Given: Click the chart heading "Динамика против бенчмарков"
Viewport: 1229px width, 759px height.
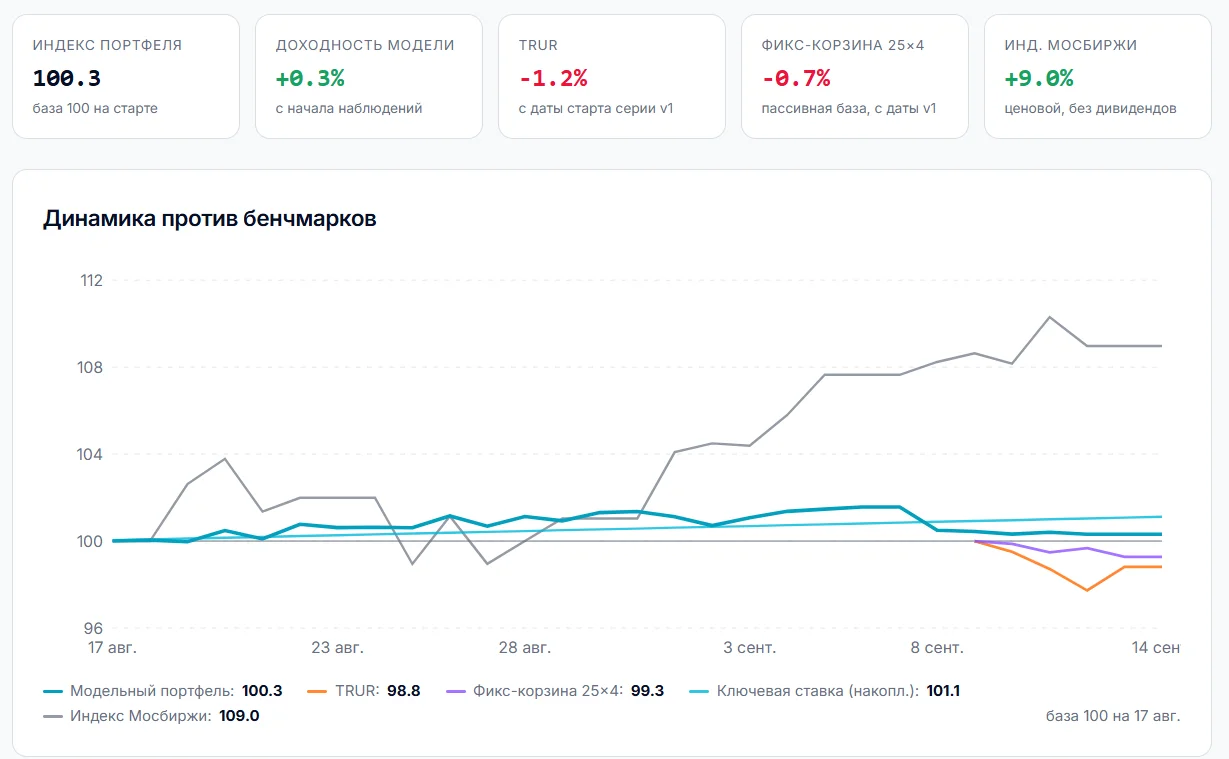Looking at the screenshot, I should 210,219.
